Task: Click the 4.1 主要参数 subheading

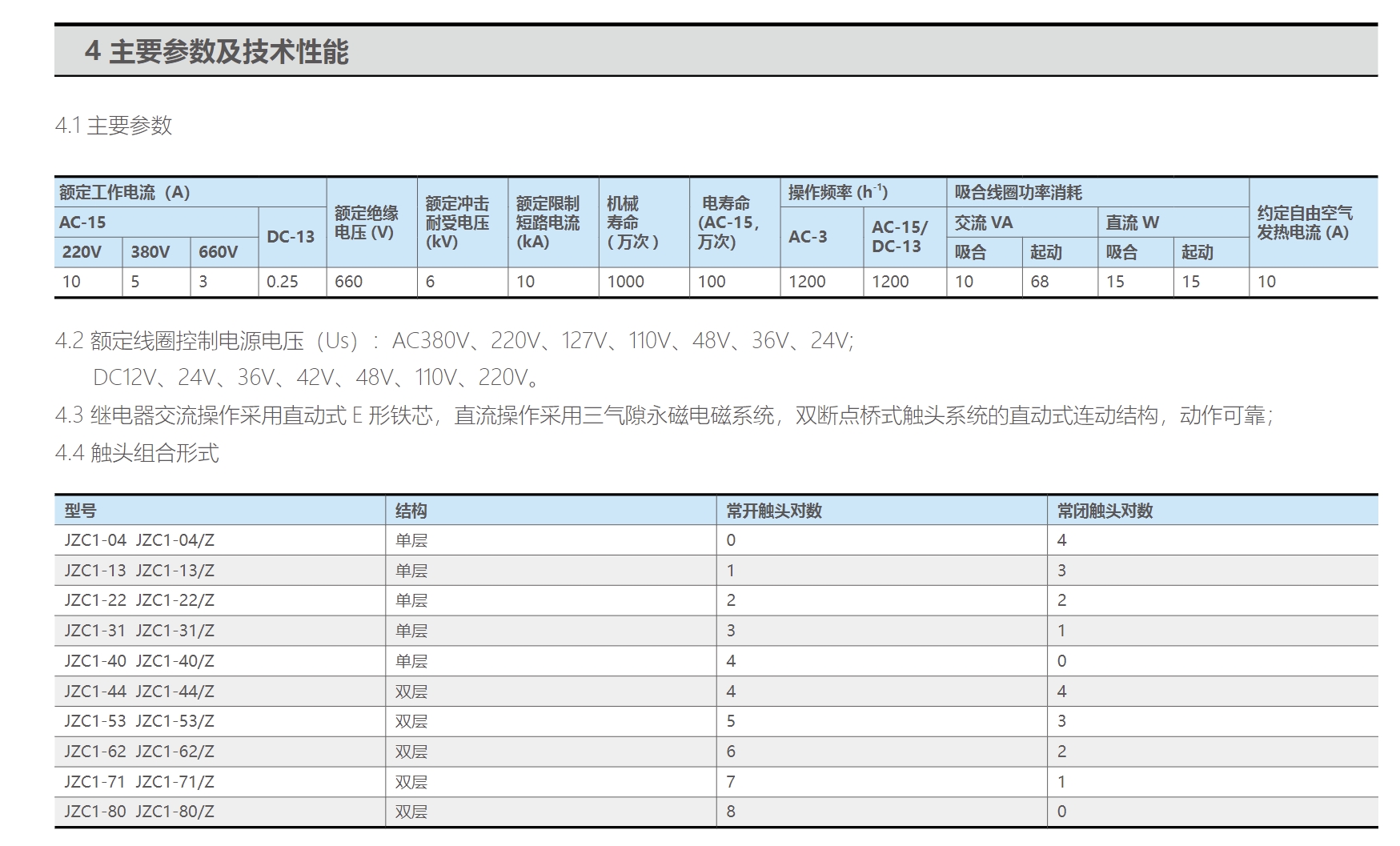Action: pos(114,126)
